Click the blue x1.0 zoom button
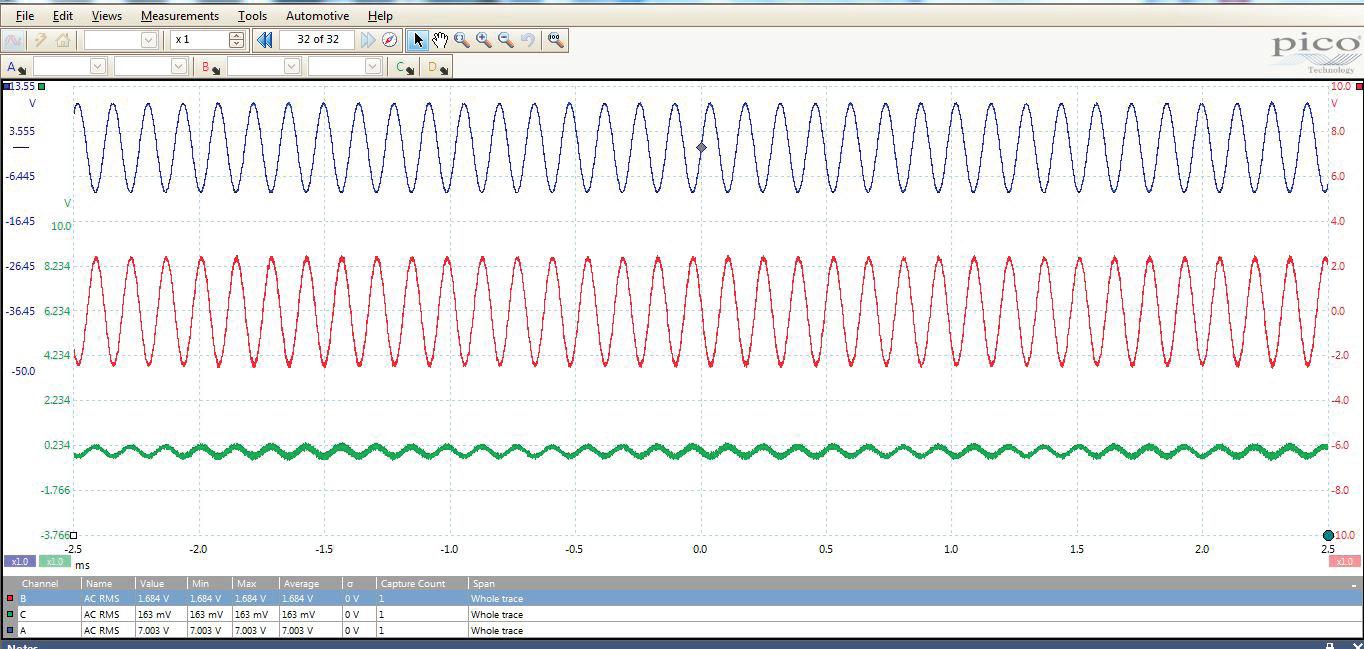 (x=19, y=561)
